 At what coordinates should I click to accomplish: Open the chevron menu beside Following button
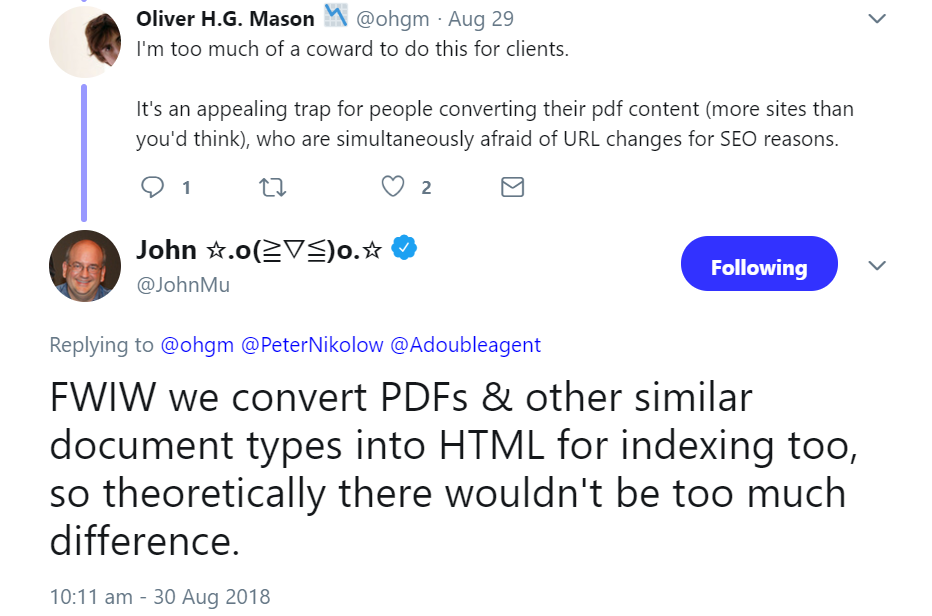[x=877, y=265]
